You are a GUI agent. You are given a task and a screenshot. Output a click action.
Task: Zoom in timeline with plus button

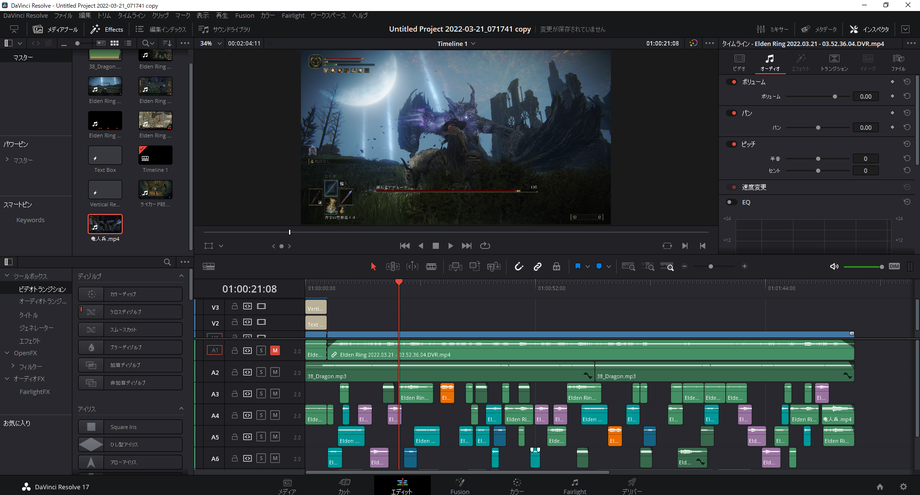(x=745, y=266)
